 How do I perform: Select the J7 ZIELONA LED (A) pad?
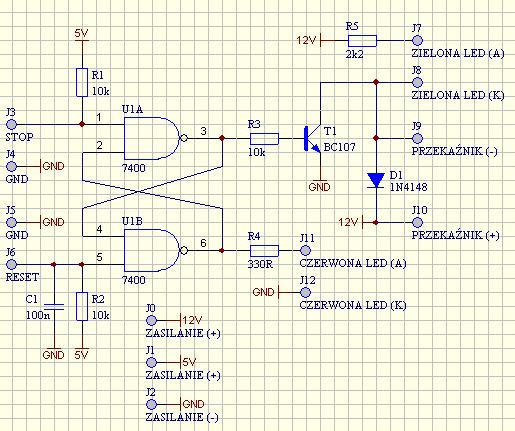pyautogui.click(x=417, y=41)
